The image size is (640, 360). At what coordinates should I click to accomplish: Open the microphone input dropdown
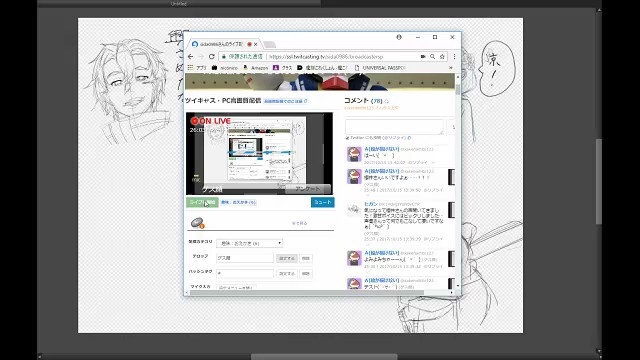click(237, 287)
